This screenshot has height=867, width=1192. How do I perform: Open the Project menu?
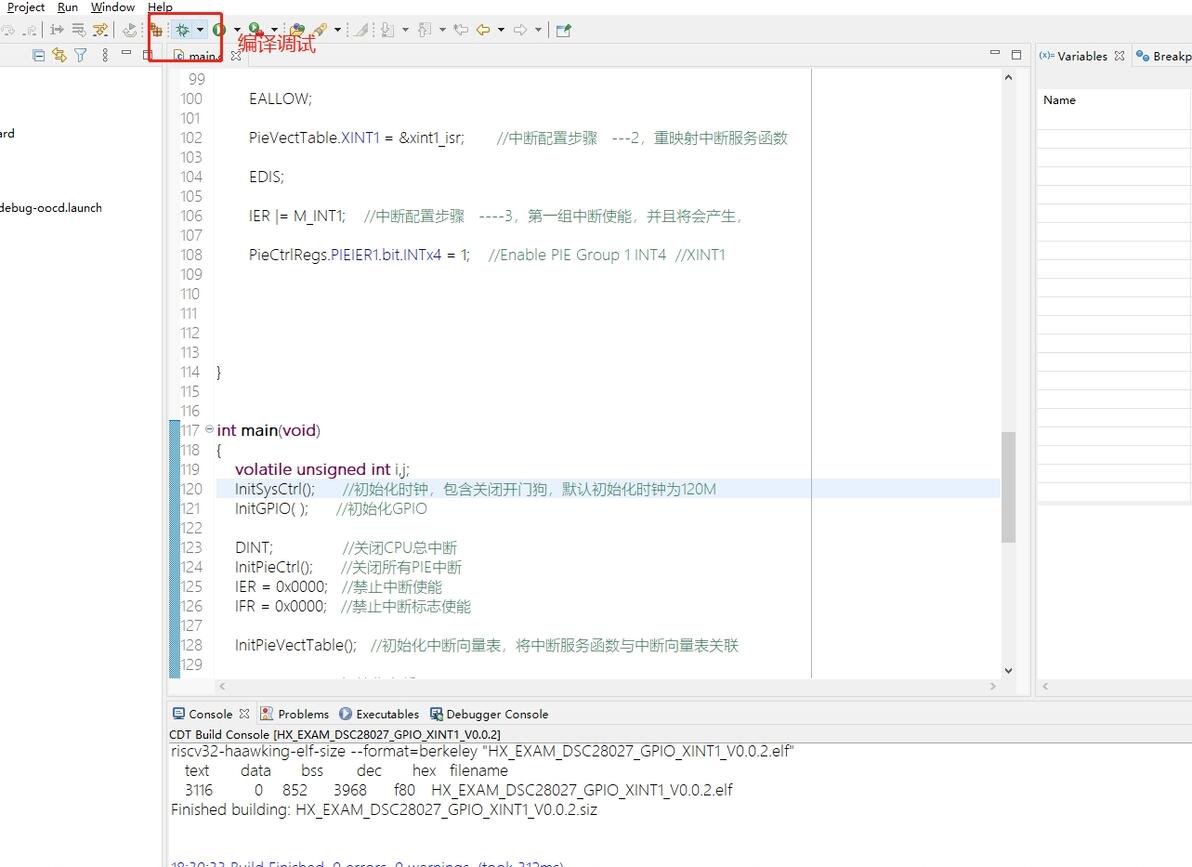tap(27, 7)
